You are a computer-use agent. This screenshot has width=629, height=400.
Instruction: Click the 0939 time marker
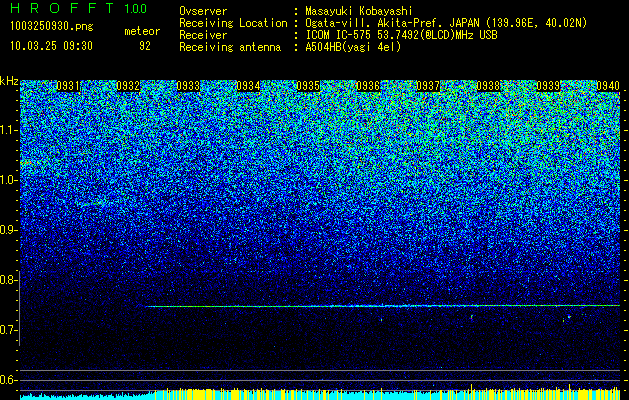[548, 86]
